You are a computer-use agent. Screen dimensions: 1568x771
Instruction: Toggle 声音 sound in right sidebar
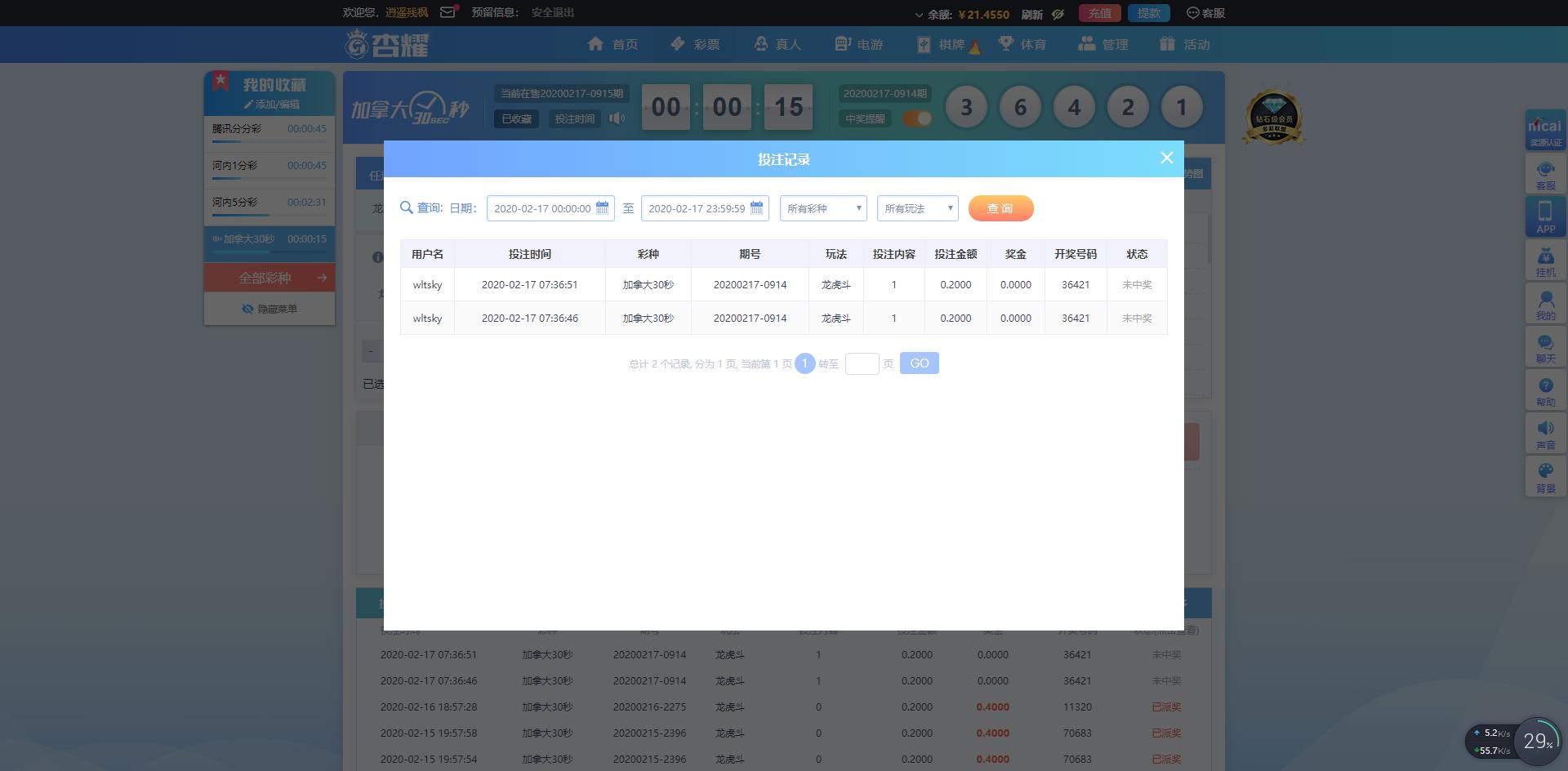pos(1545,434)
